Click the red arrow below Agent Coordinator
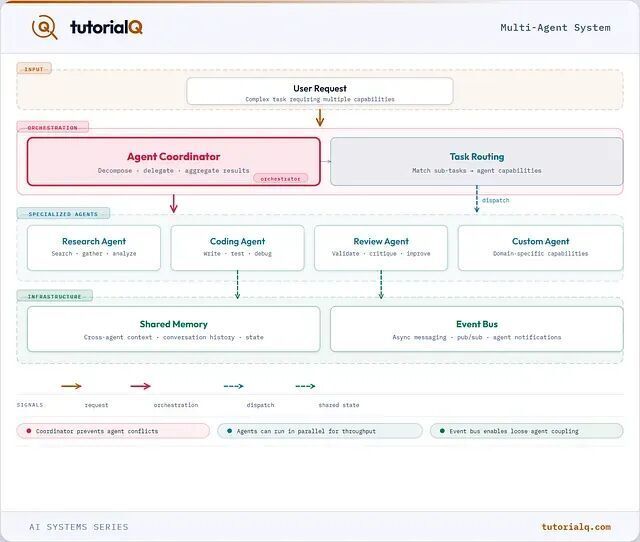 click(173, 203)
